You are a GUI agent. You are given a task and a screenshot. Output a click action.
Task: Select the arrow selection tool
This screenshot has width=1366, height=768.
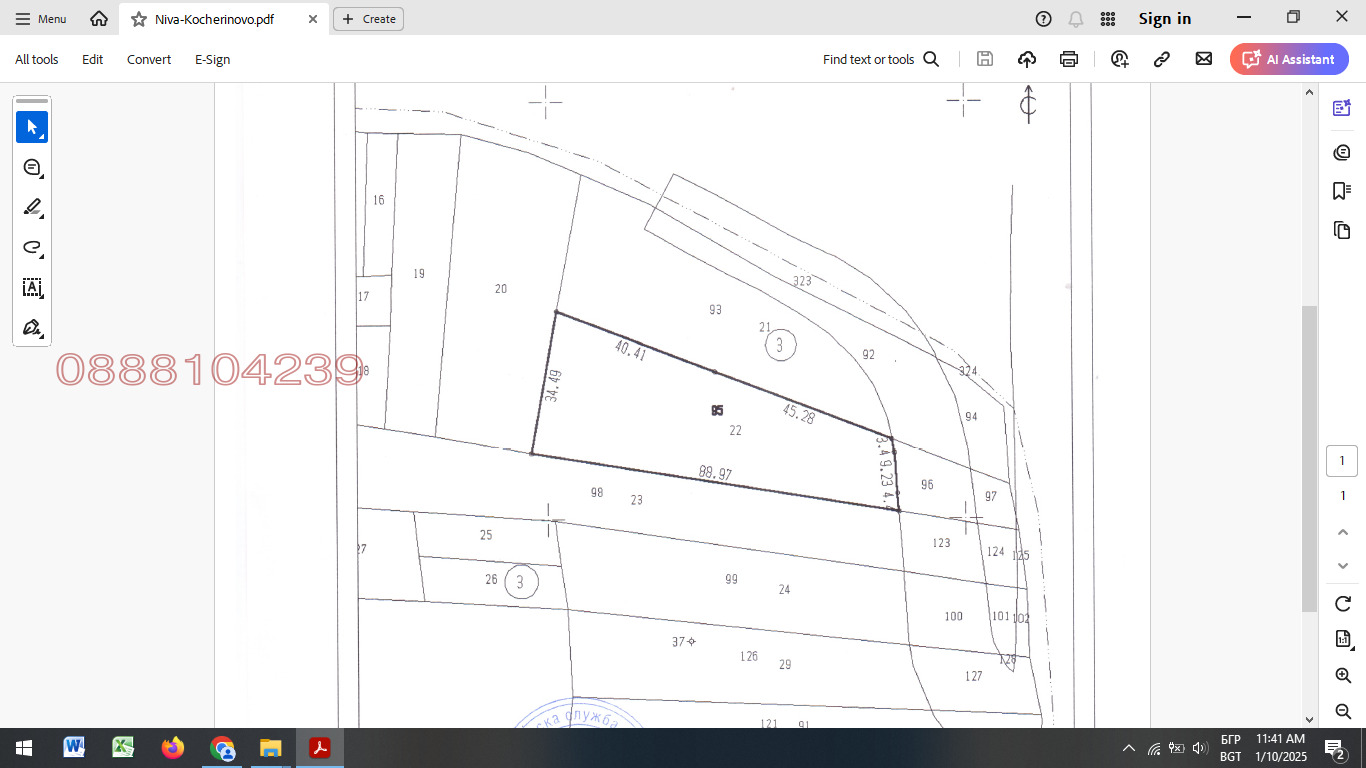(x=32, y=127)
